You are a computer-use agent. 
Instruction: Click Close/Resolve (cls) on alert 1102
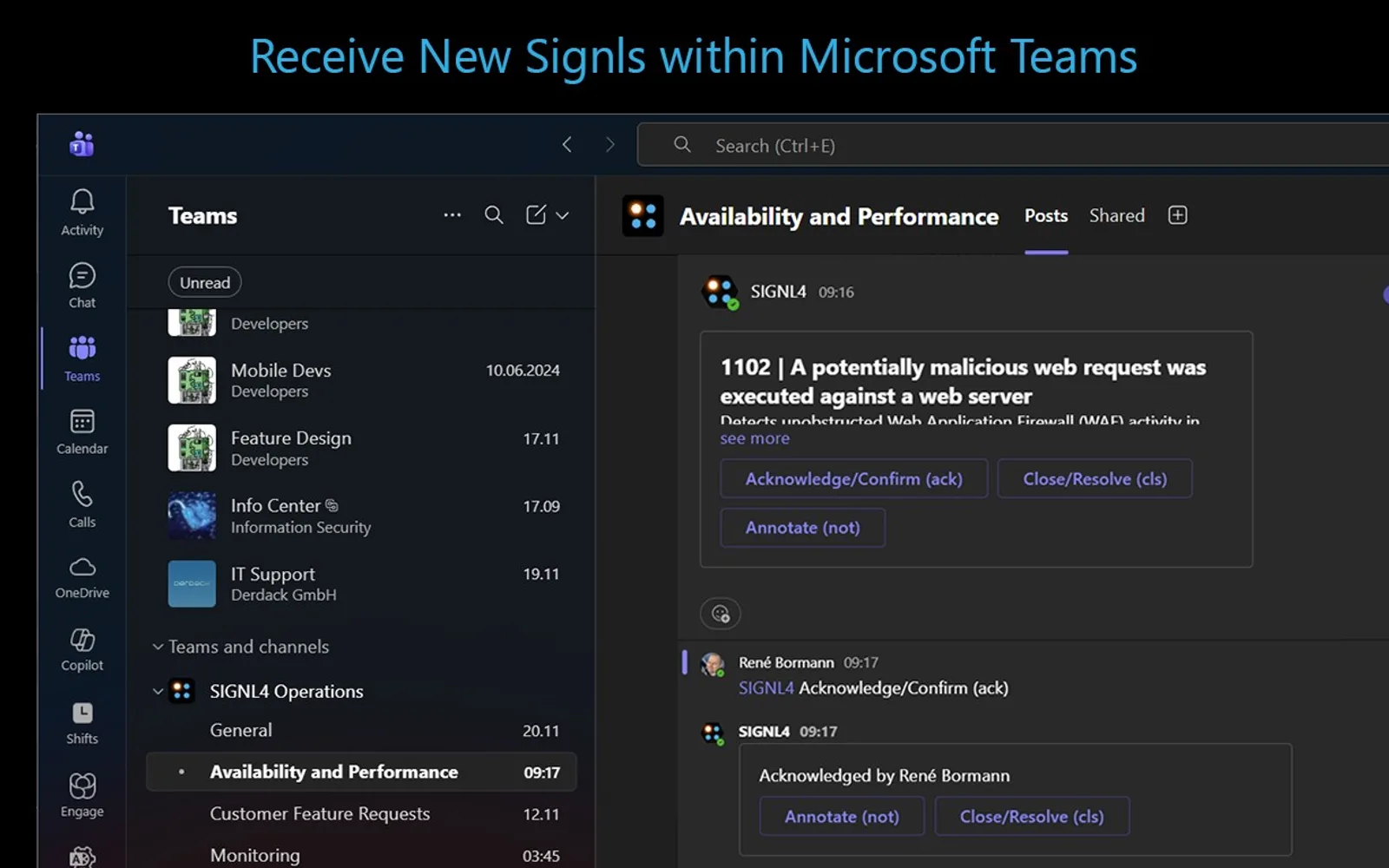point(1095,479)
